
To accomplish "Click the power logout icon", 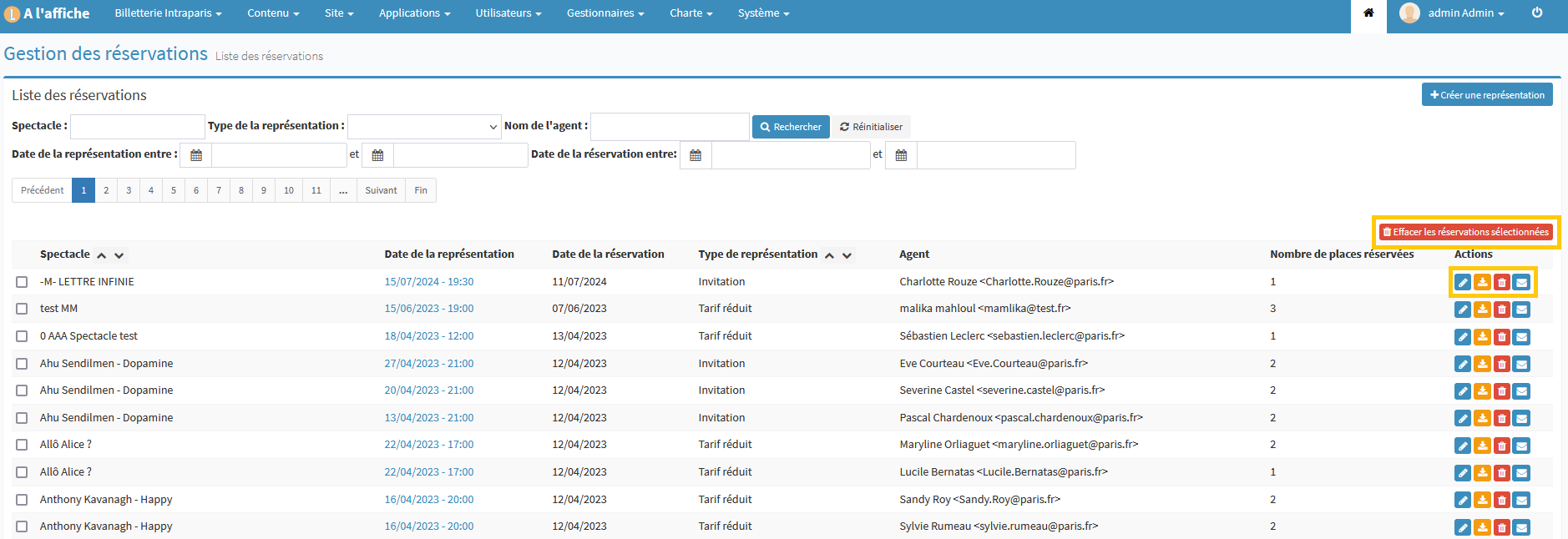I will (1537, 13).
